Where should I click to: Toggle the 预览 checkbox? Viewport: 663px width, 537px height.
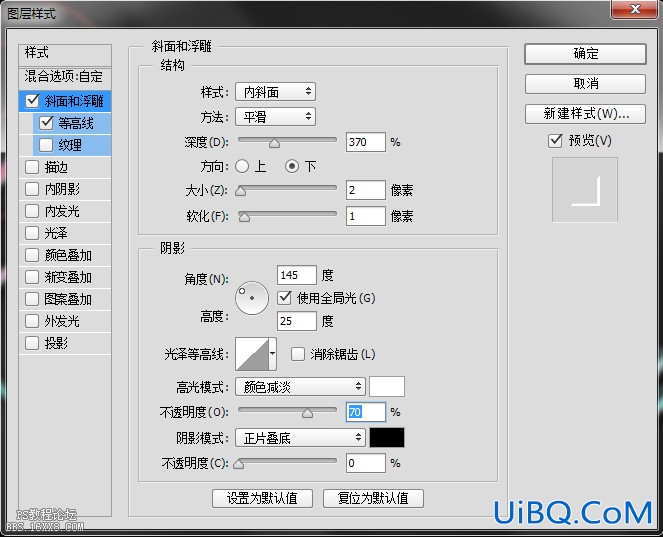(x=555, y=140)
